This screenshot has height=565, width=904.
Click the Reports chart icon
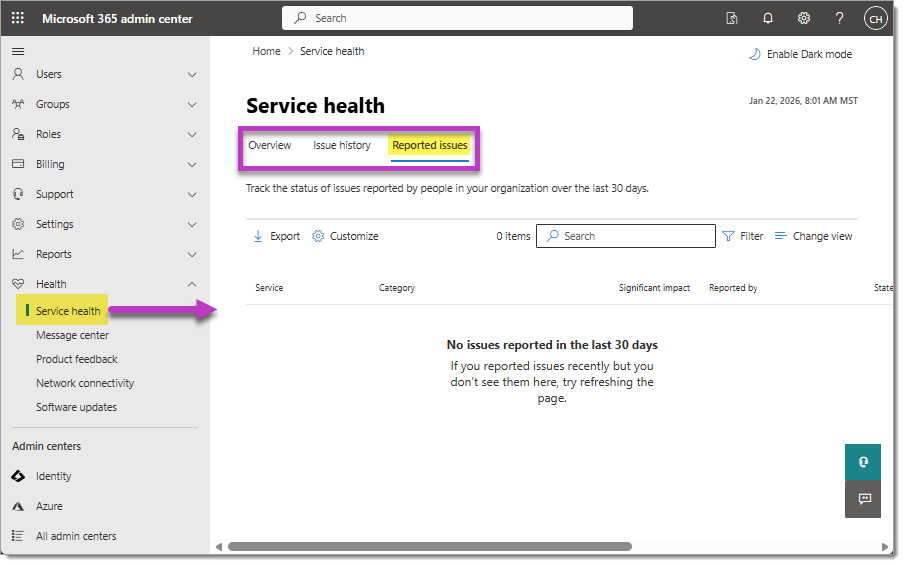[18, 254]
